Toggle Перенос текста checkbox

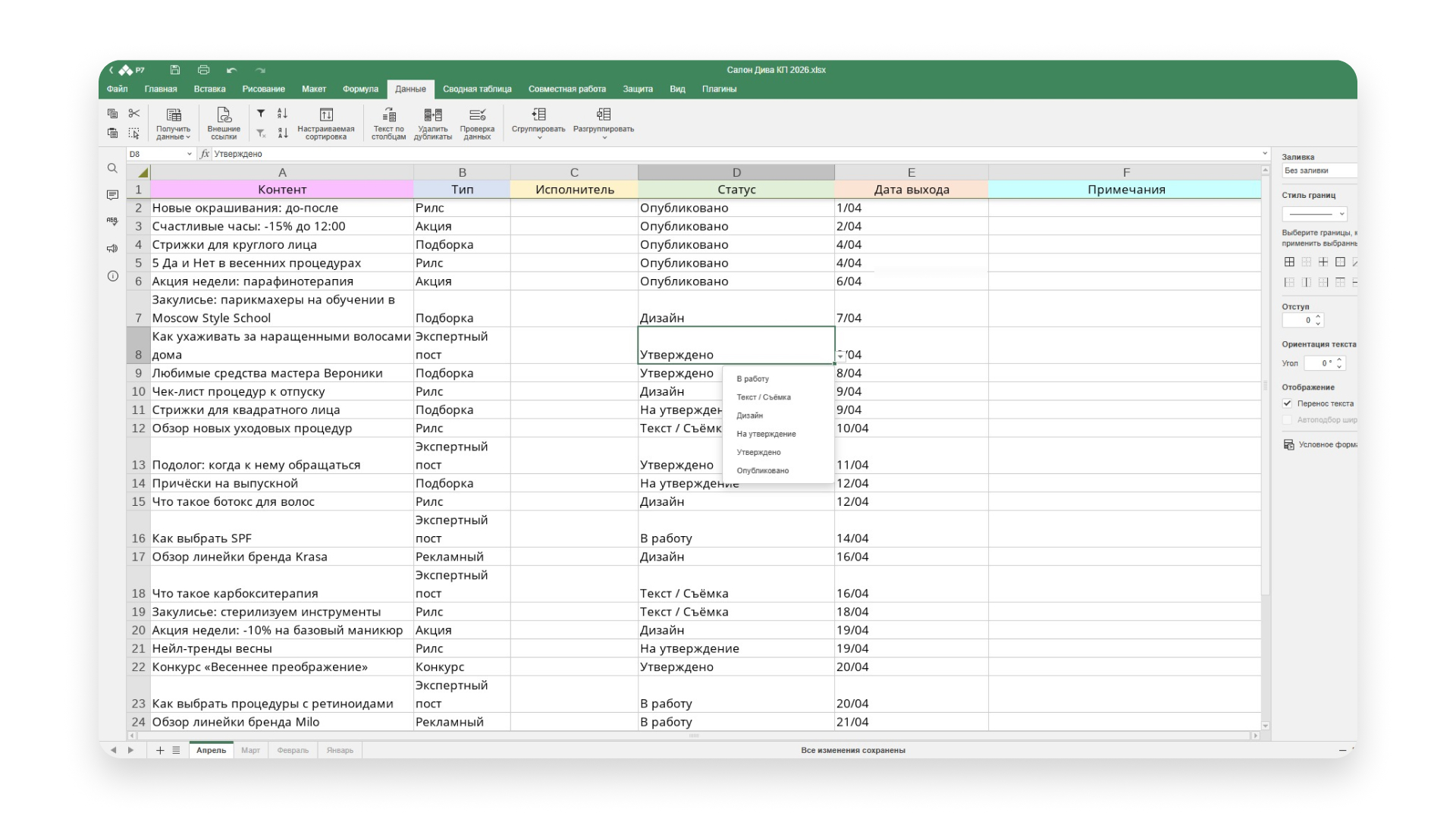coord(1288,403)
